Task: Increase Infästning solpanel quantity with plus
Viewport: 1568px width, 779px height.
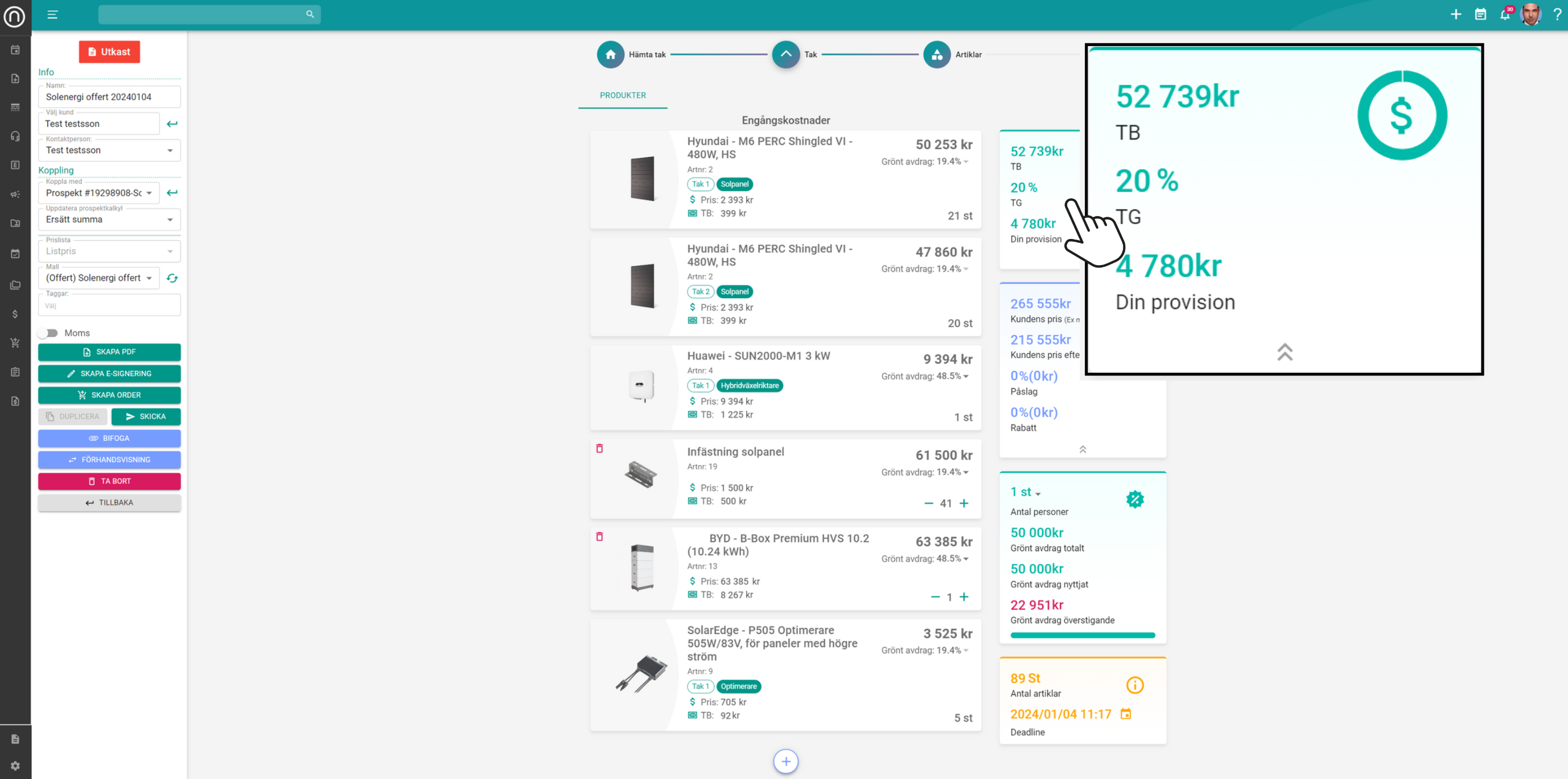Action: [x=964, y=504]
